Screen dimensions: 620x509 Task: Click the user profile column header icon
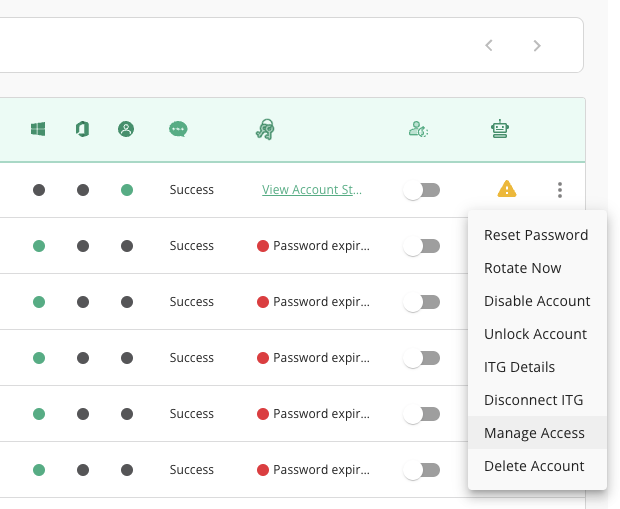click(126, 129)
